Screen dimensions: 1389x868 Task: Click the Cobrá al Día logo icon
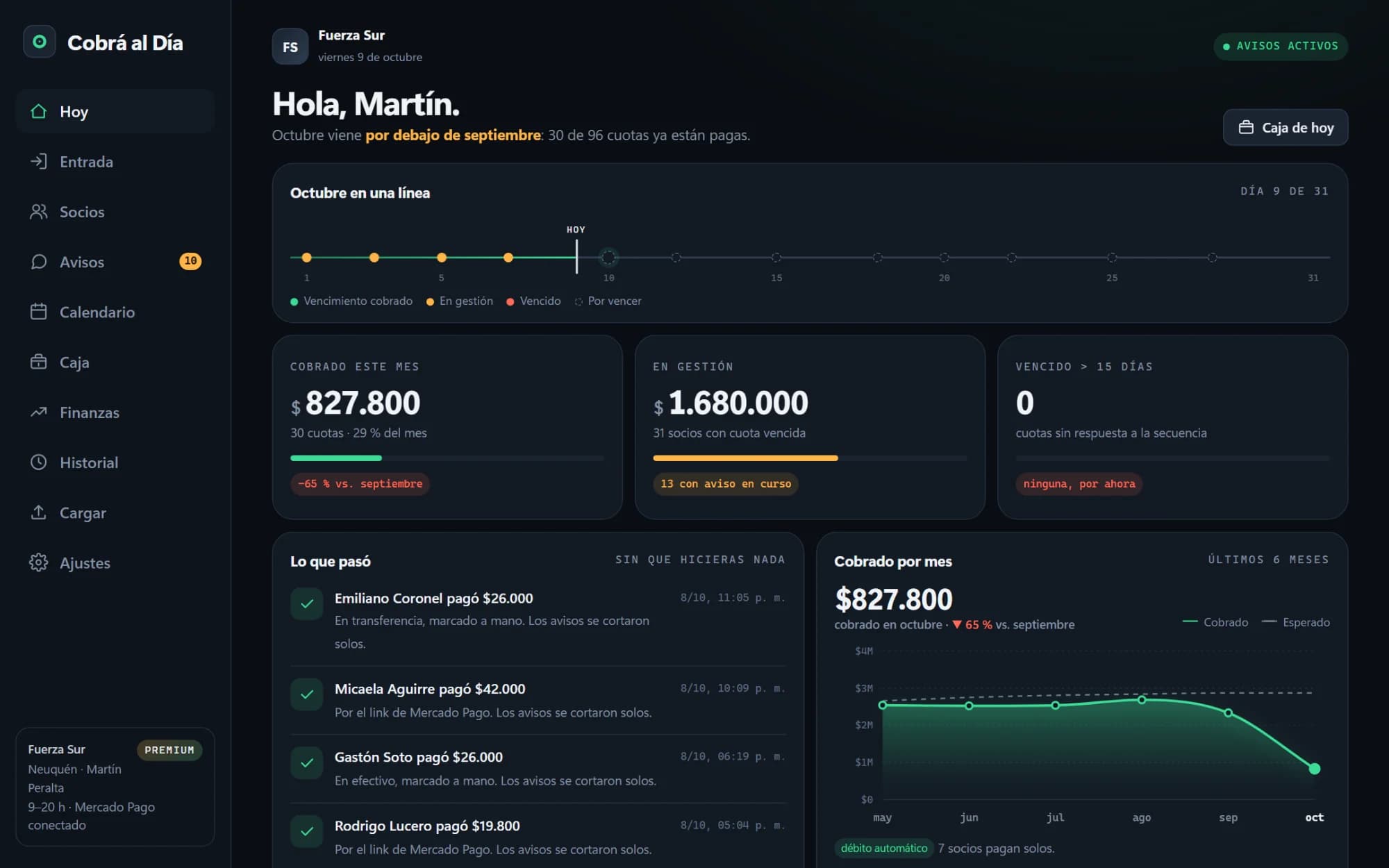(x=40, y=42)
